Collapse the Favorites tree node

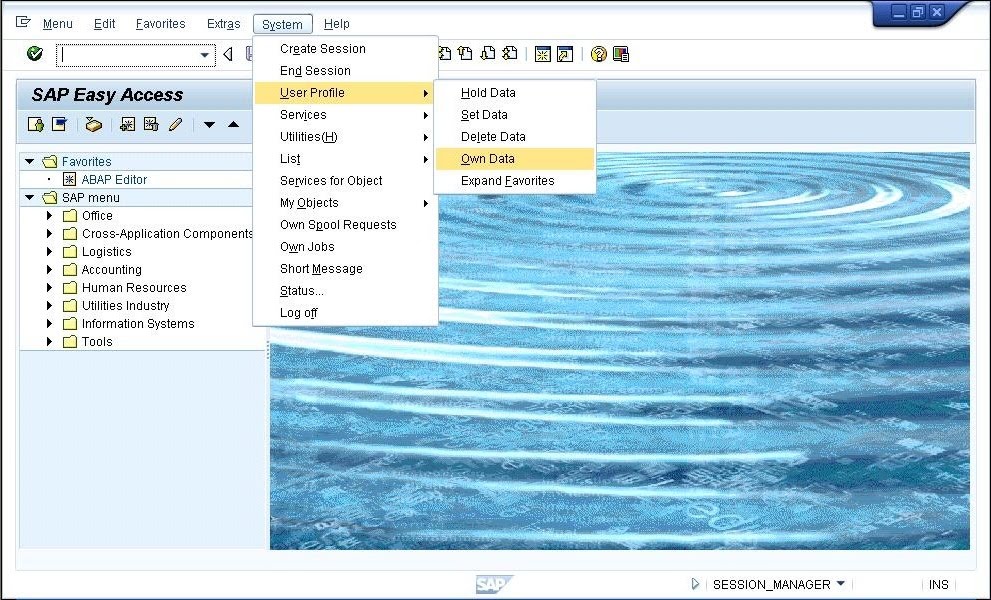[x=28, y=161]
